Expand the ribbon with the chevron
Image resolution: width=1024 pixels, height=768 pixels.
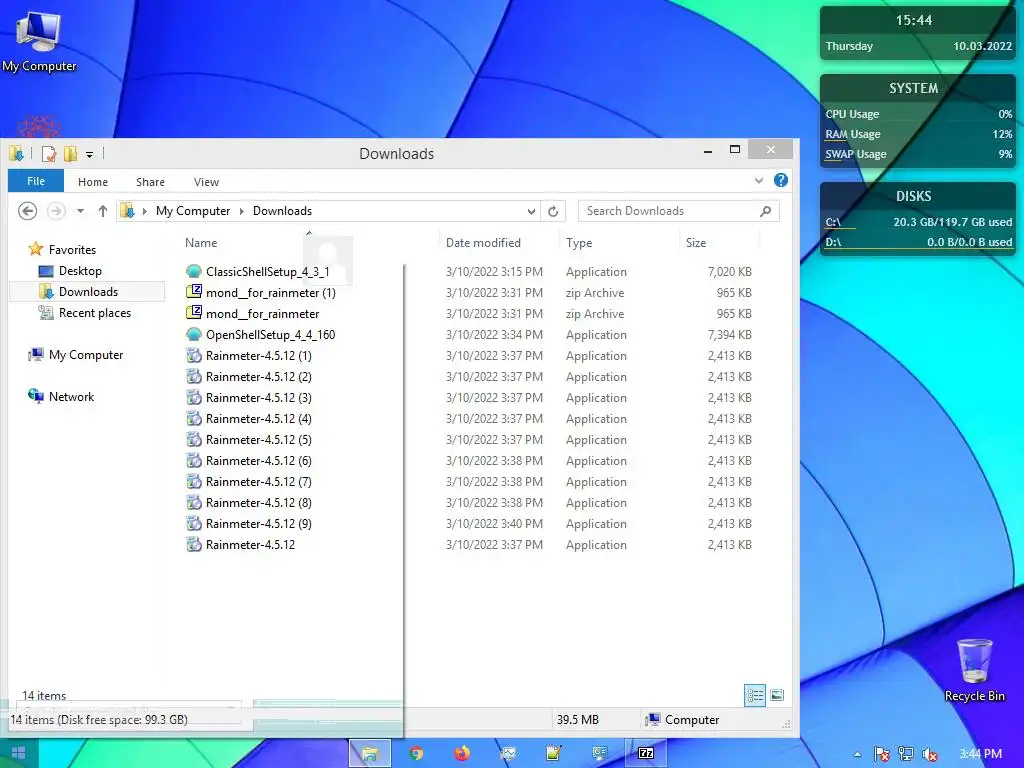pyautogui.click(x=759, y=180)
